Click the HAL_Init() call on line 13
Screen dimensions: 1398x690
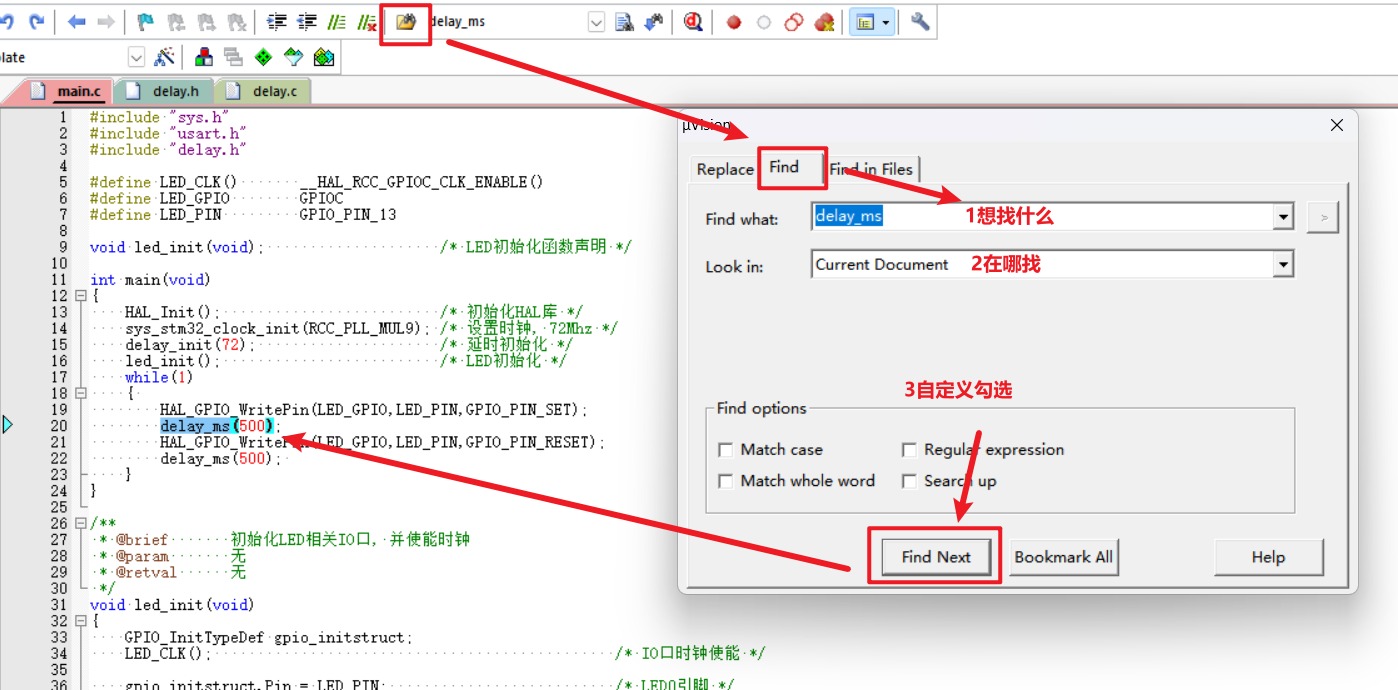pyautogui.click(x=172, y=312)
